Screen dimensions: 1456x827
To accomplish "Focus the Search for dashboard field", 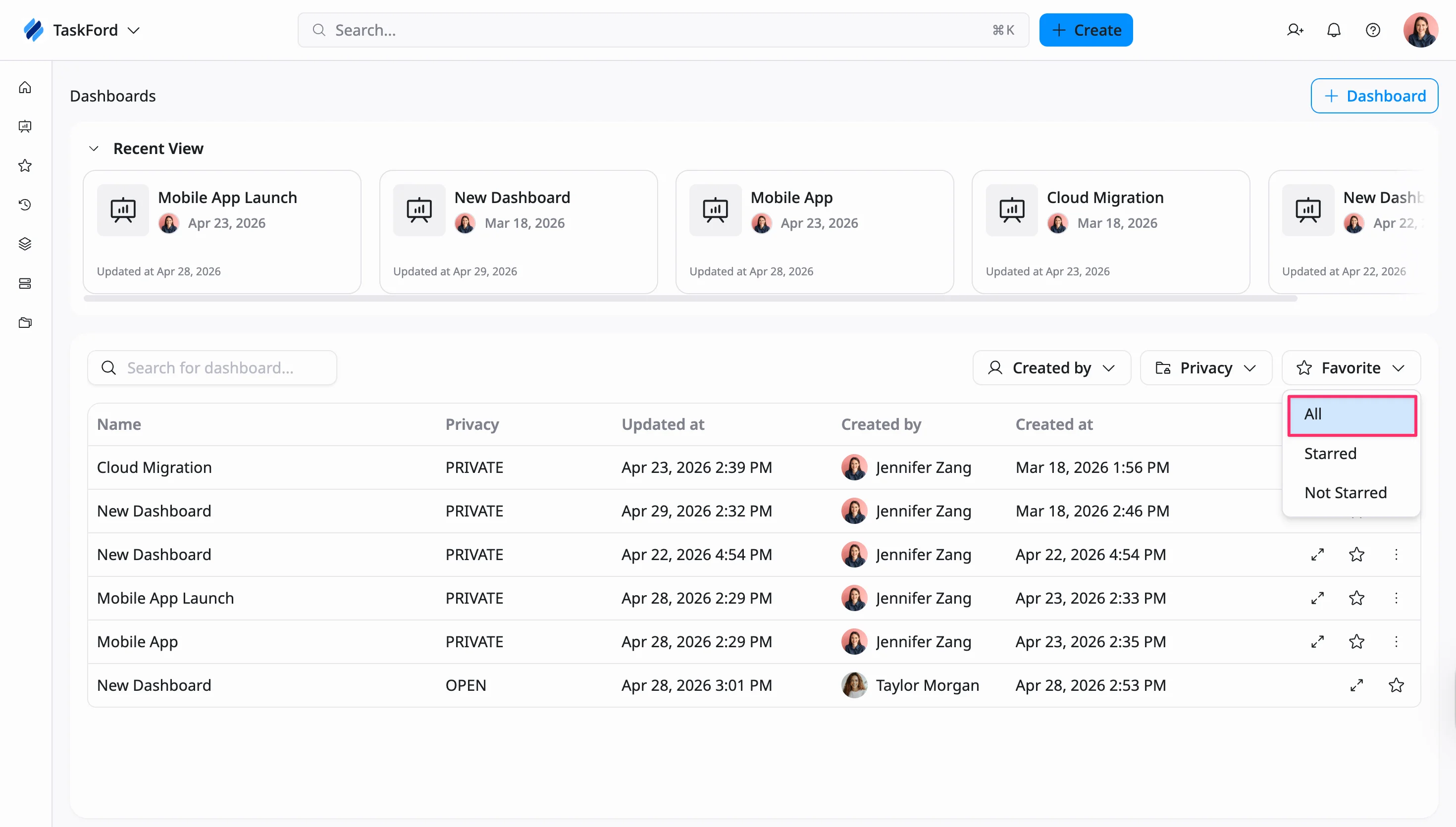I will [212, 368].
